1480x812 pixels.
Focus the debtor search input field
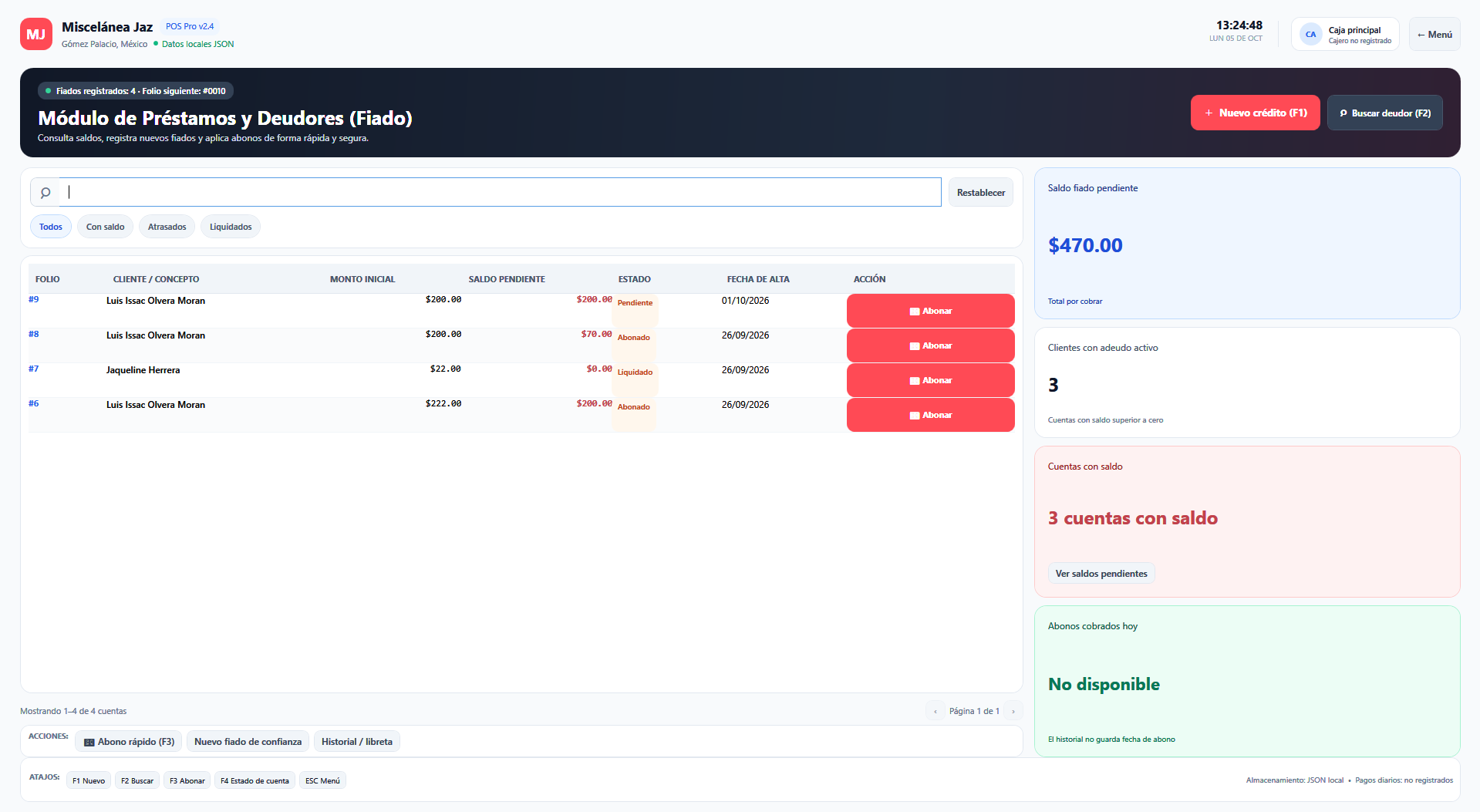[501, 193]
